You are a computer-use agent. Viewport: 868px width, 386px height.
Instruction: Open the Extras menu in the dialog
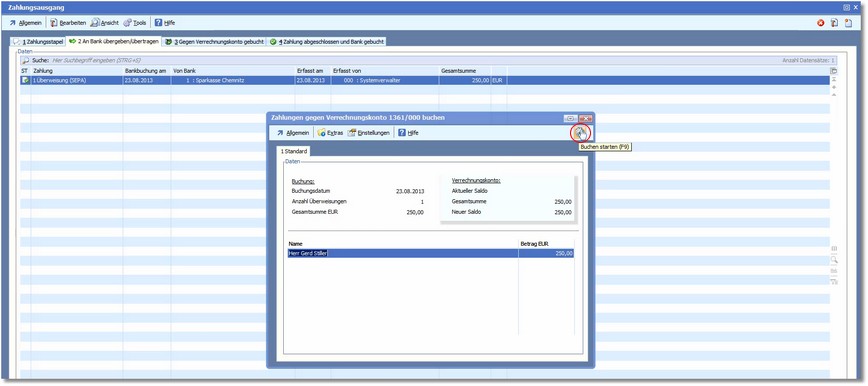(x=330, y=133)
